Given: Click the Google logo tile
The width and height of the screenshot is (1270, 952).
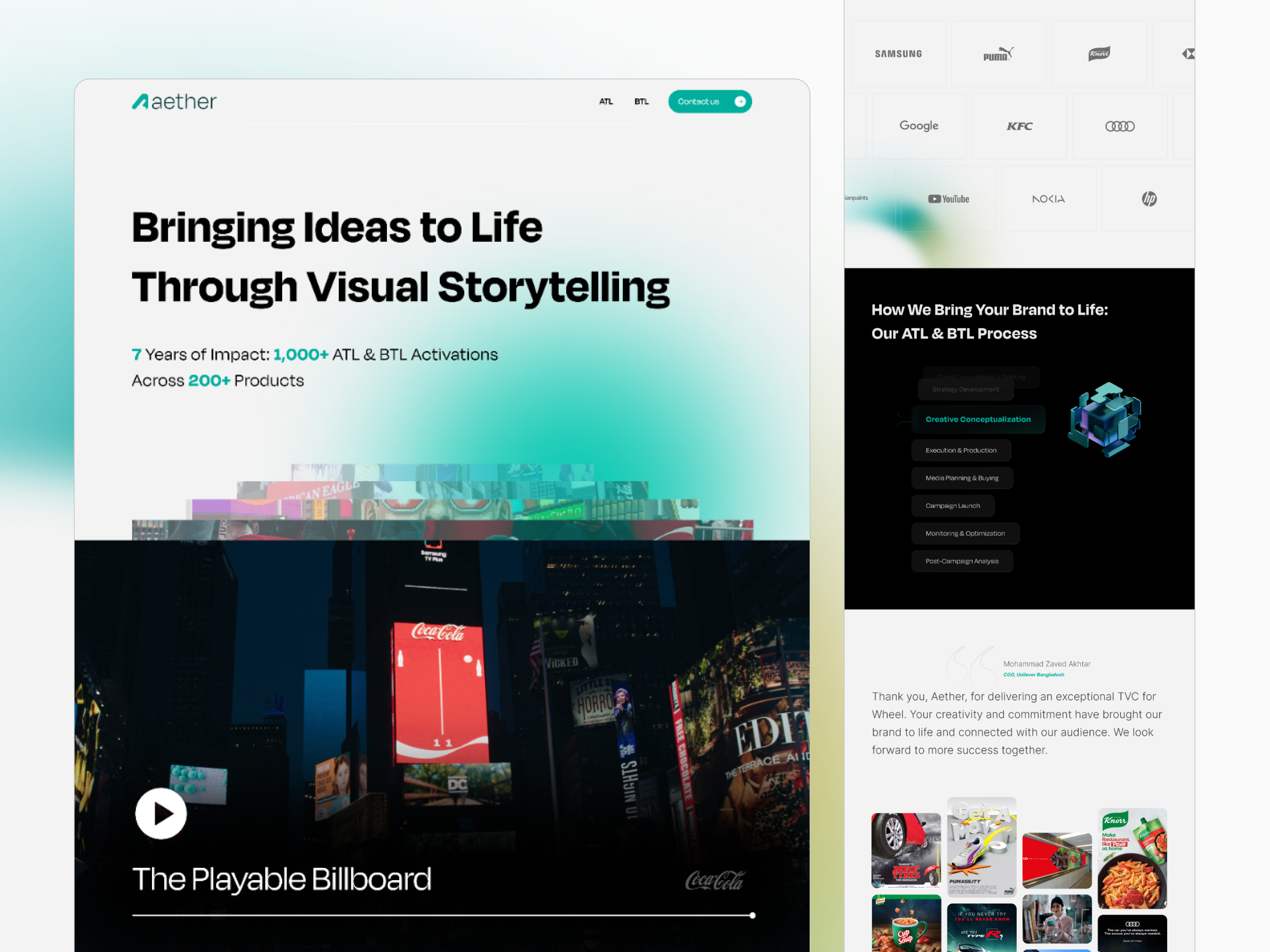Looking at the screenshot, I should coord(919,126).
